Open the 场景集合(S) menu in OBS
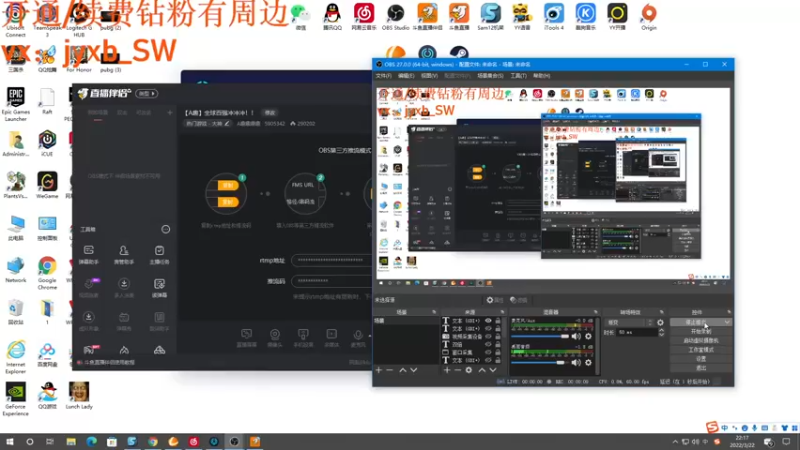Screen dimensions: 800x450 pyautogui.click(x=490, y=76)
